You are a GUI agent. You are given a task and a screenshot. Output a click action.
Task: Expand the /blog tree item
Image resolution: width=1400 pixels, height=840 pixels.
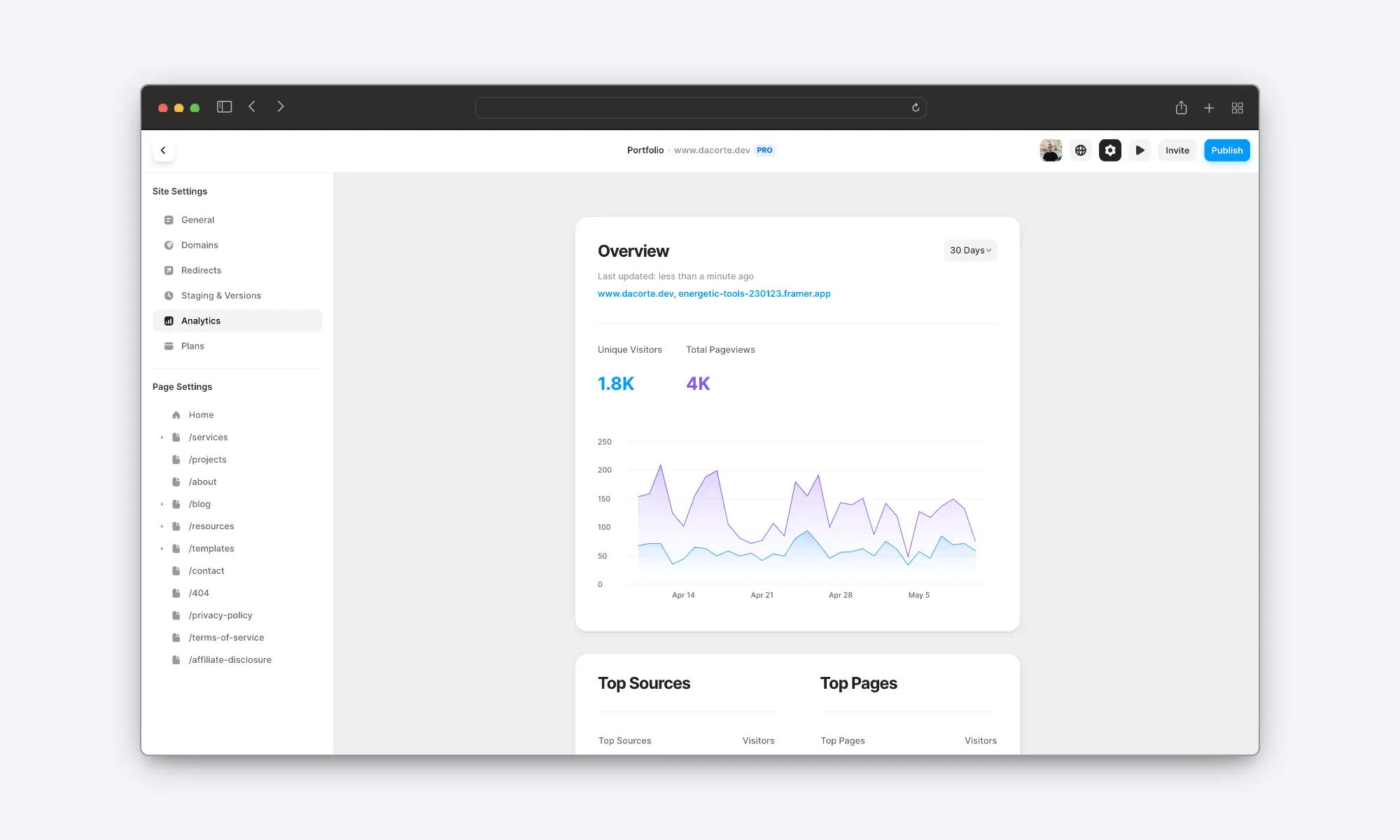162,503
